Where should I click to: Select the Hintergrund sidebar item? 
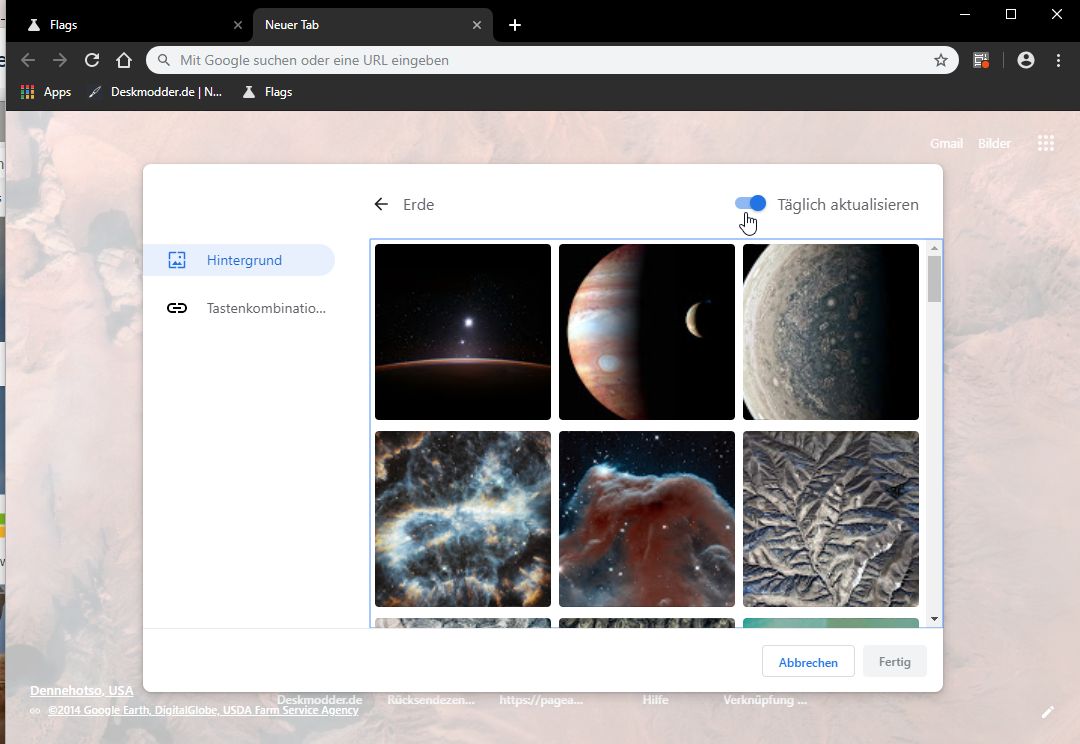click(238, 260)
